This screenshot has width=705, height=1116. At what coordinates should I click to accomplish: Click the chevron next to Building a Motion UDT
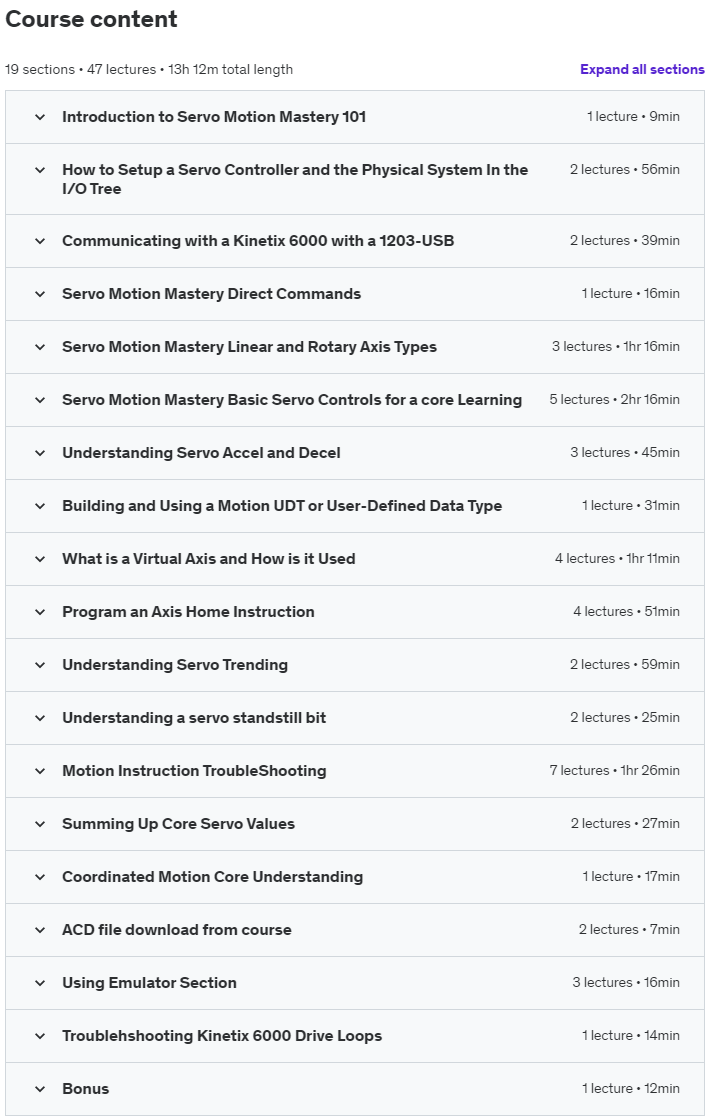tap(40, 506)
